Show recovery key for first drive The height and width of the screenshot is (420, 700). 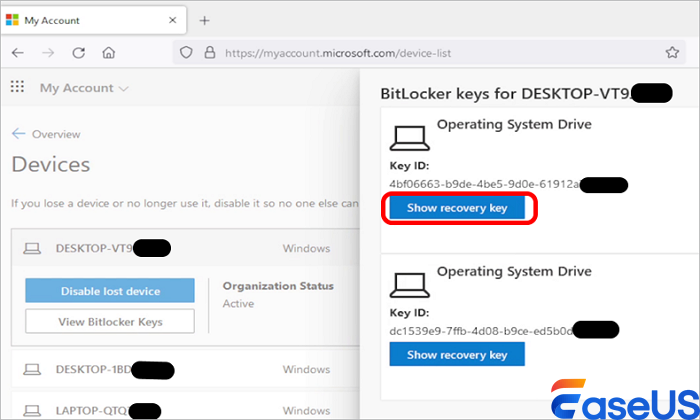457,208
